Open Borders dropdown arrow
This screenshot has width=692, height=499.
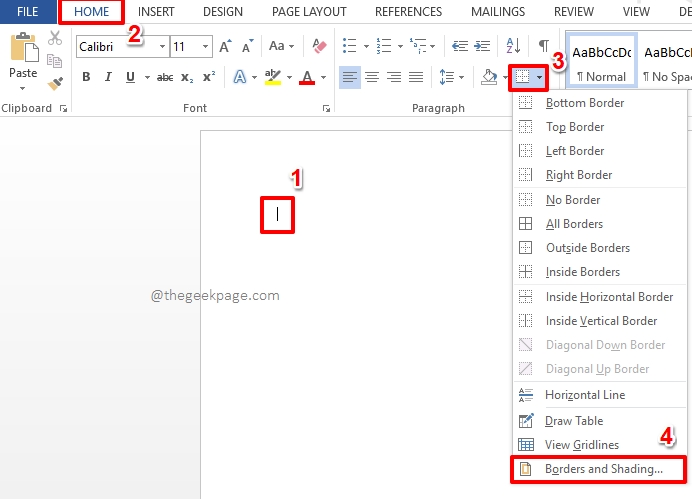point(539,78)
